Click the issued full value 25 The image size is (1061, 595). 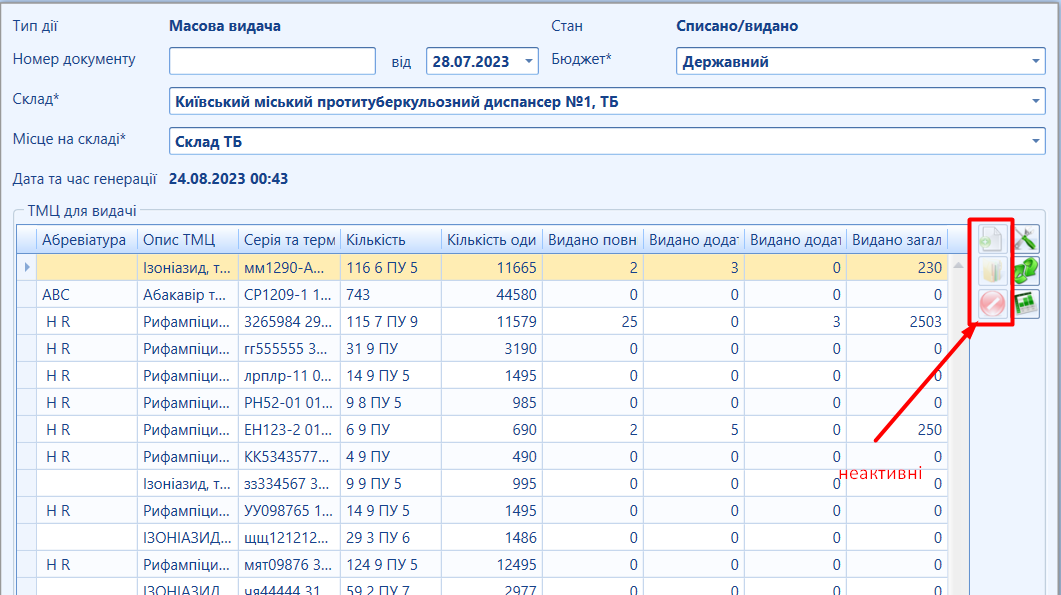pos(629,322)
